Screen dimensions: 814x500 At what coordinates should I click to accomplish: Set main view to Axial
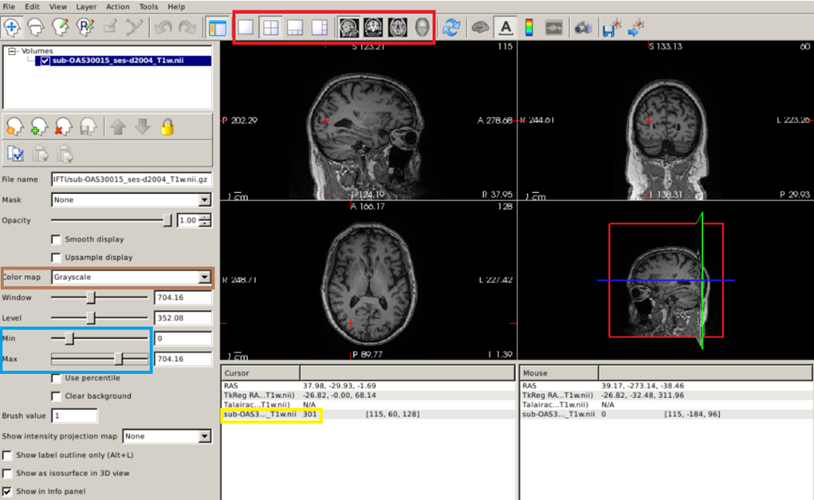coord(398,28)
